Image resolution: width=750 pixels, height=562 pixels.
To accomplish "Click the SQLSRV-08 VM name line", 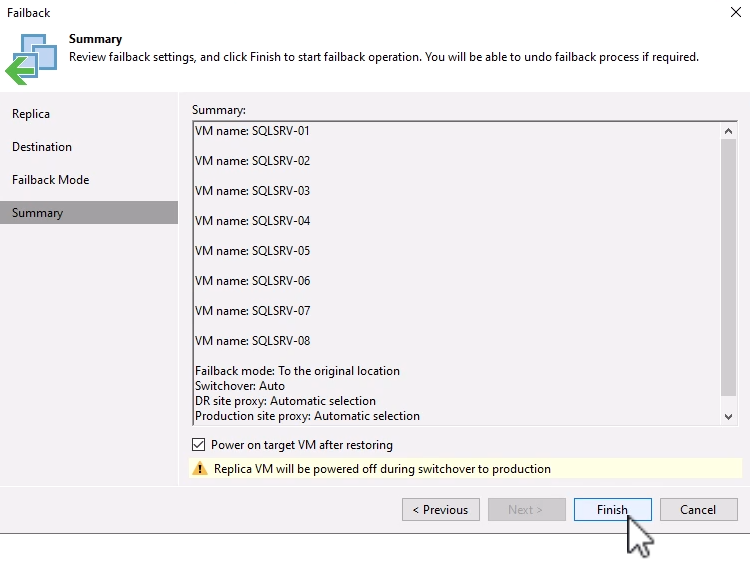I will pyautogui.click(x=252, y=341).
